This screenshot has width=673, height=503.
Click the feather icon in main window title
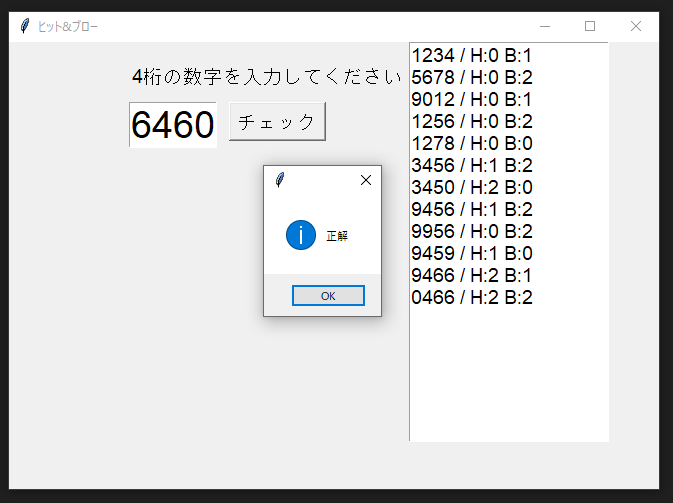point(25,26)
